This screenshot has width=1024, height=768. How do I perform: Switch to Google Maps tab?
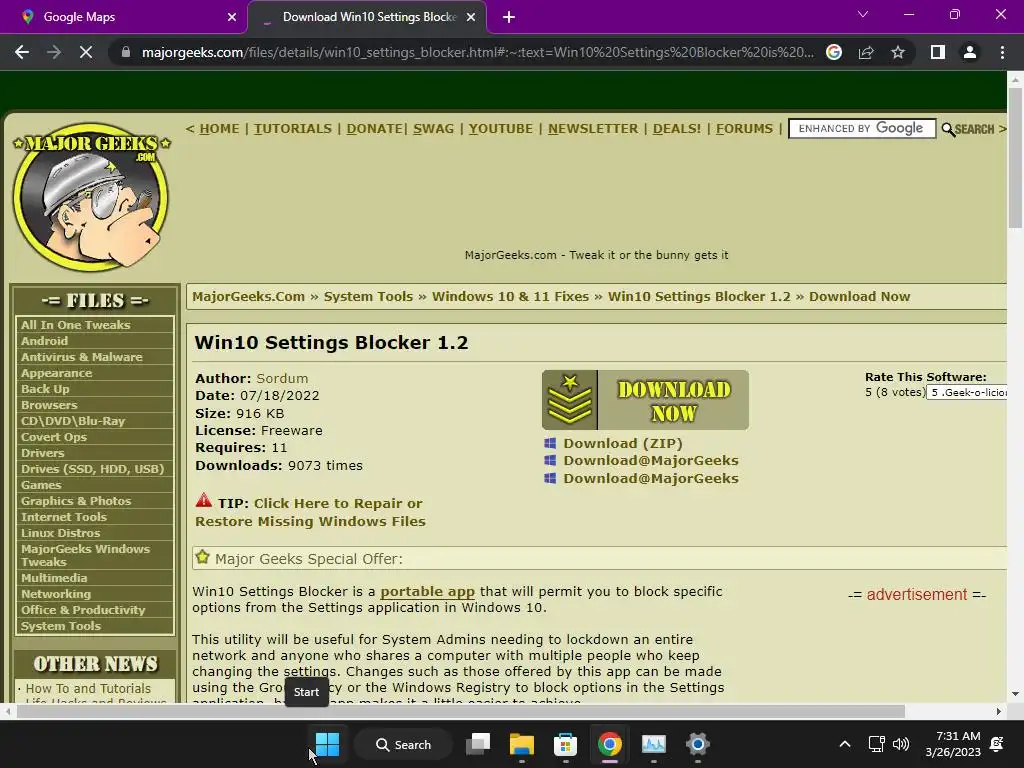[x=124, y=17]
